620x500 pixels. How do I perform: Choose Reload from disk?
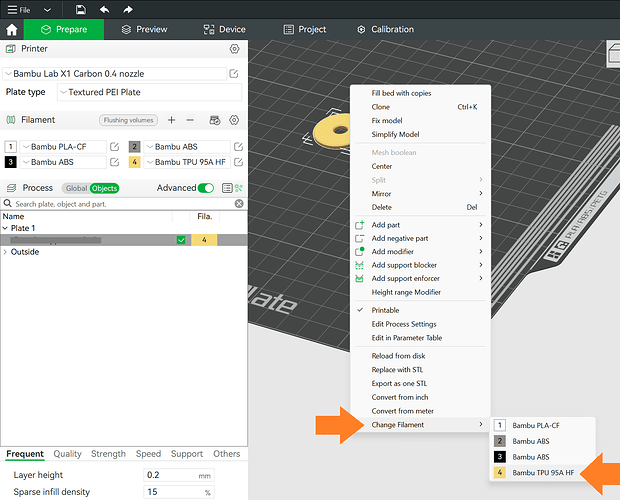click(x=398, y=356)
